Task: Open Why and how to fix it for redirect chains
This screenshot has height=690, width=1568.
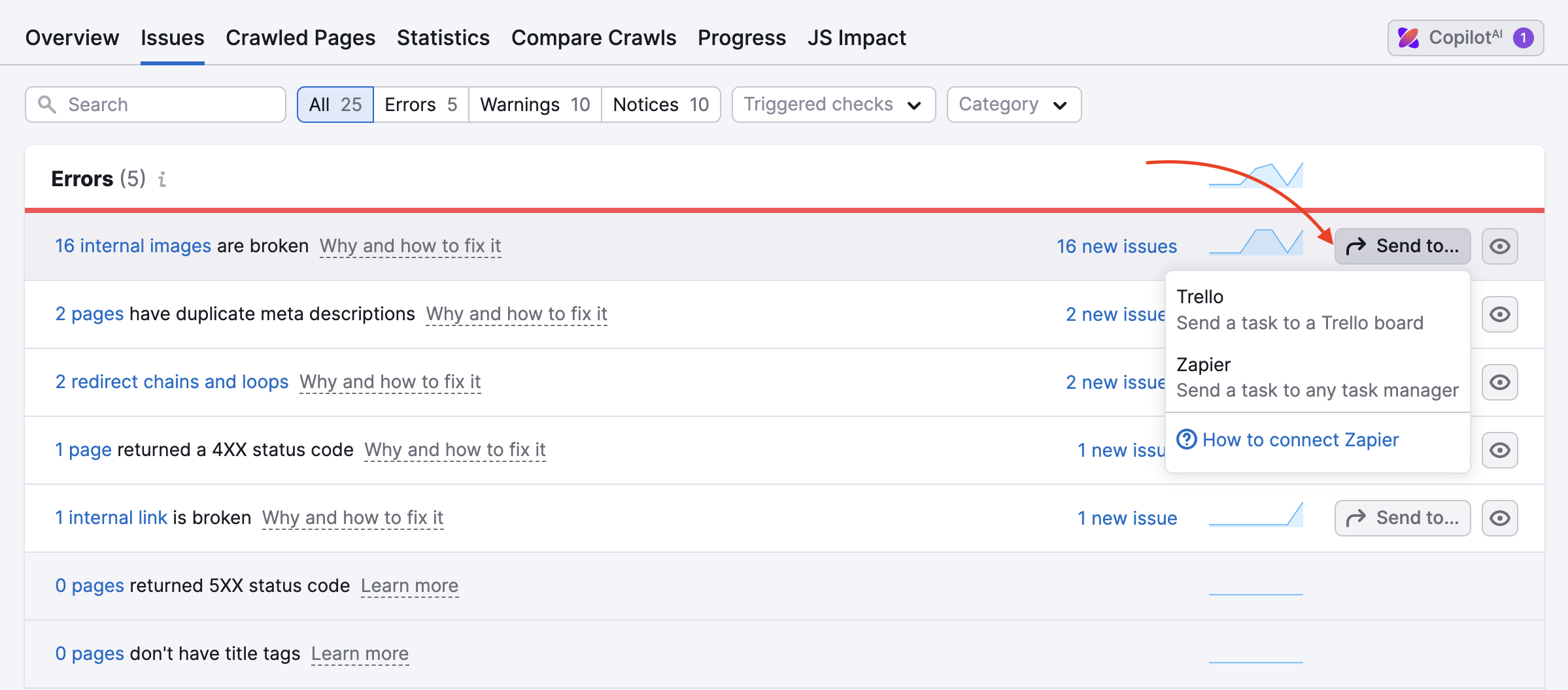Action: pos(390,382)
